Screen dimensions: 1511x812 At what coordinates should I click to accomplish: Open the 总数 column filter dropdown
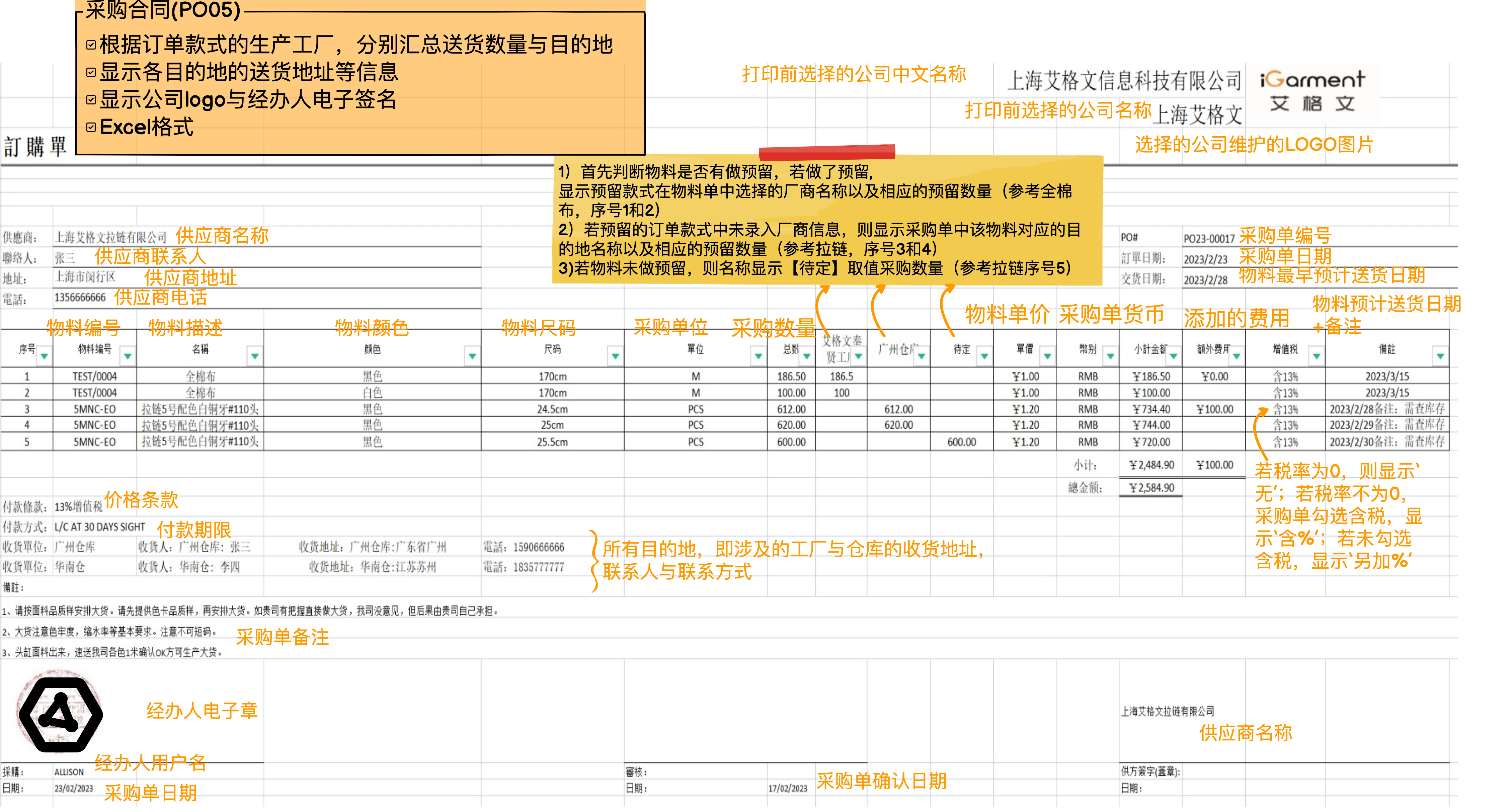tap(807, 356)
